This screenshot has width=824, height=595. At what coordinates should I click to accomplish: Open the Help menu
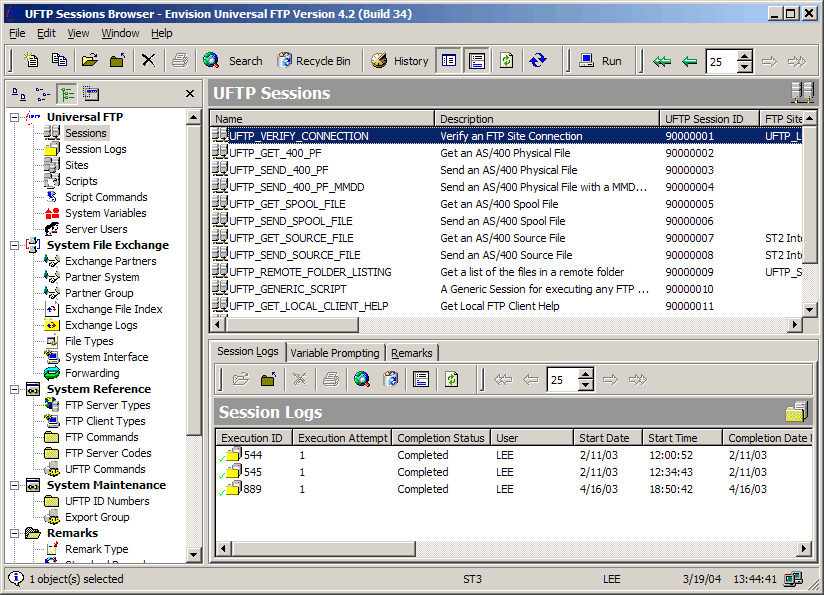tap(161, 33)
